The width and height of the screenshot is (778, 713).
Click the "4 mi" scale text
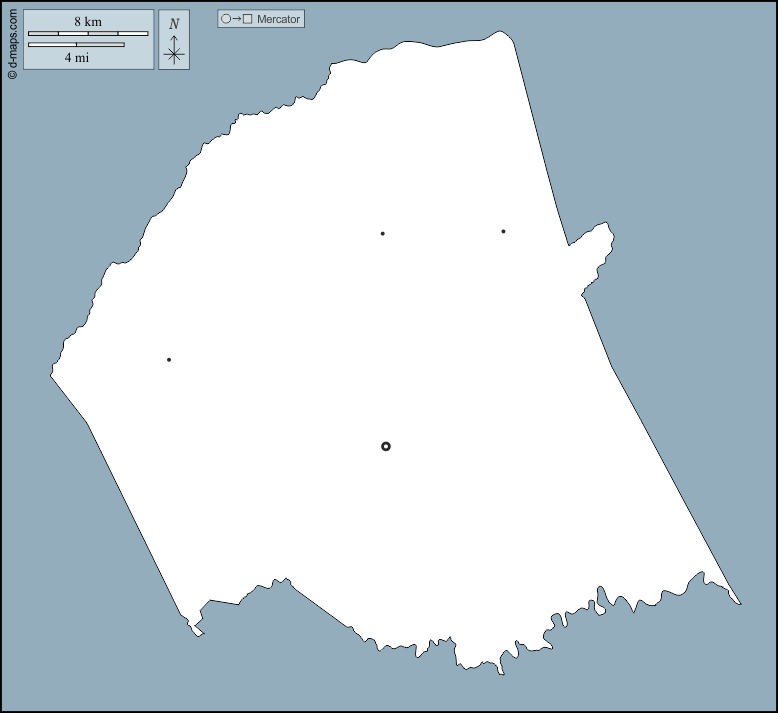pos(75,58)
